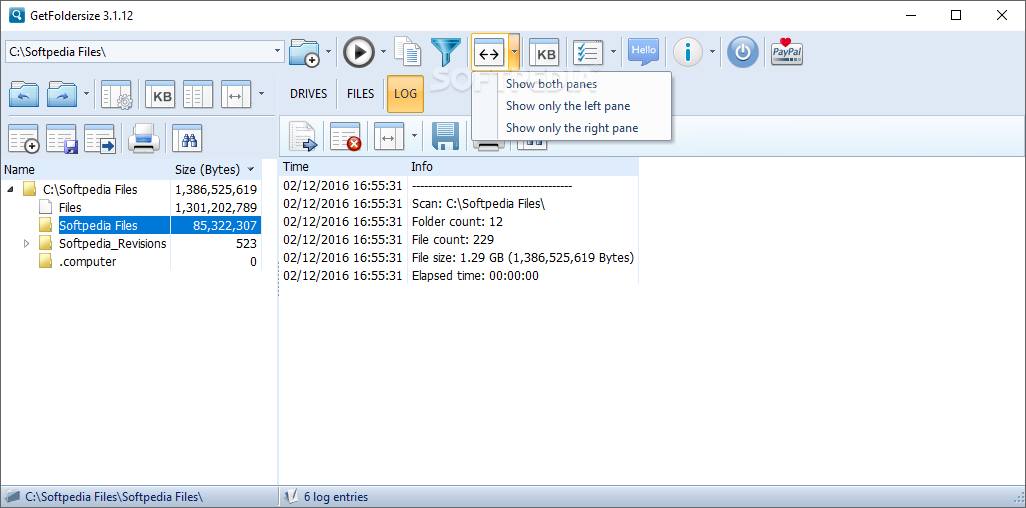Click the orange dropdown arrow beside pane layout icon

click(514, 52)
